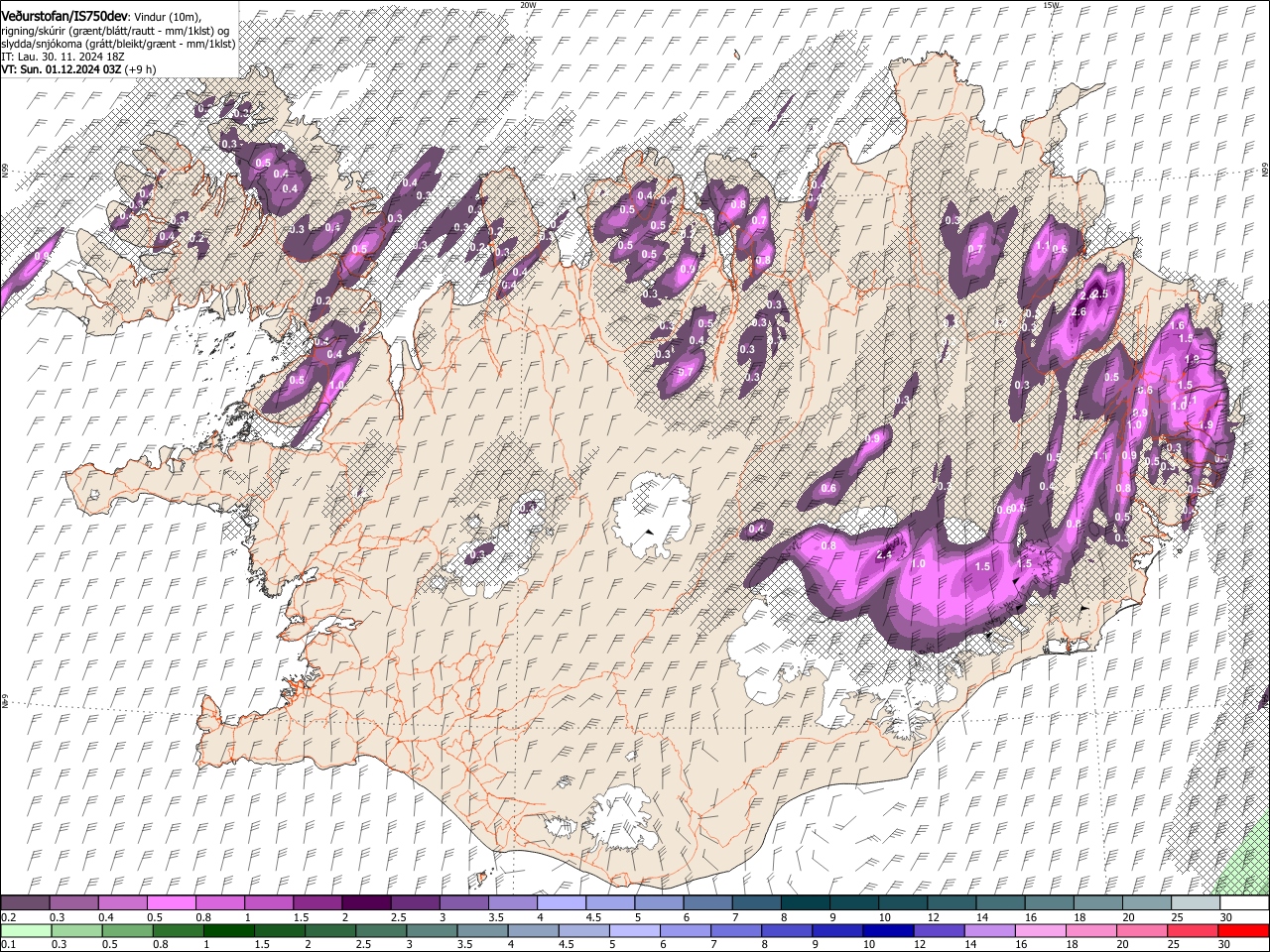This screenshot has height=952, width=1270.
Task: Click the top legend swatch between 8 and 9
Action: tap(806, 902)
